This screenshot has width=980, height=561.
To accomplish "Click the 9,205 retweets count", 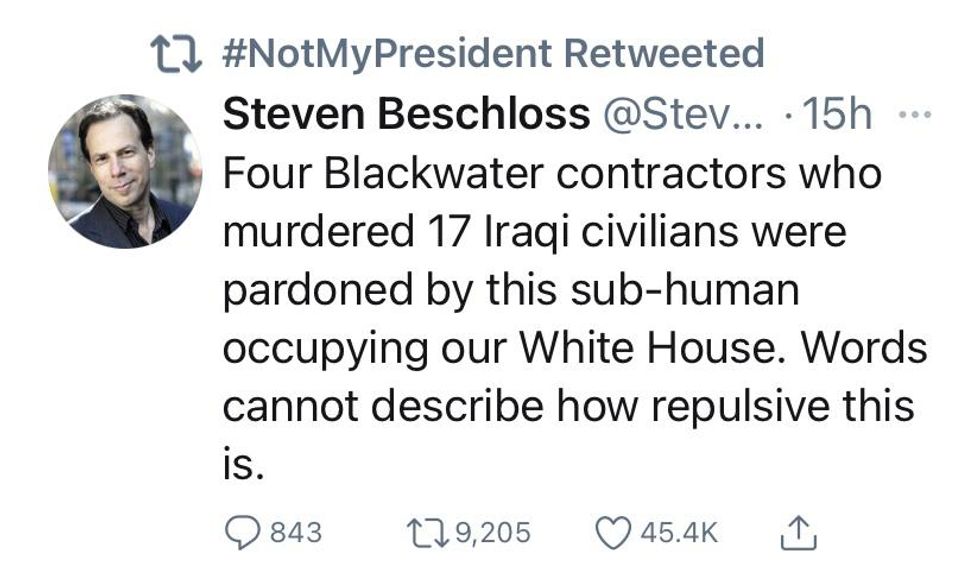I will pyautogui.click(x=492, y=531).
